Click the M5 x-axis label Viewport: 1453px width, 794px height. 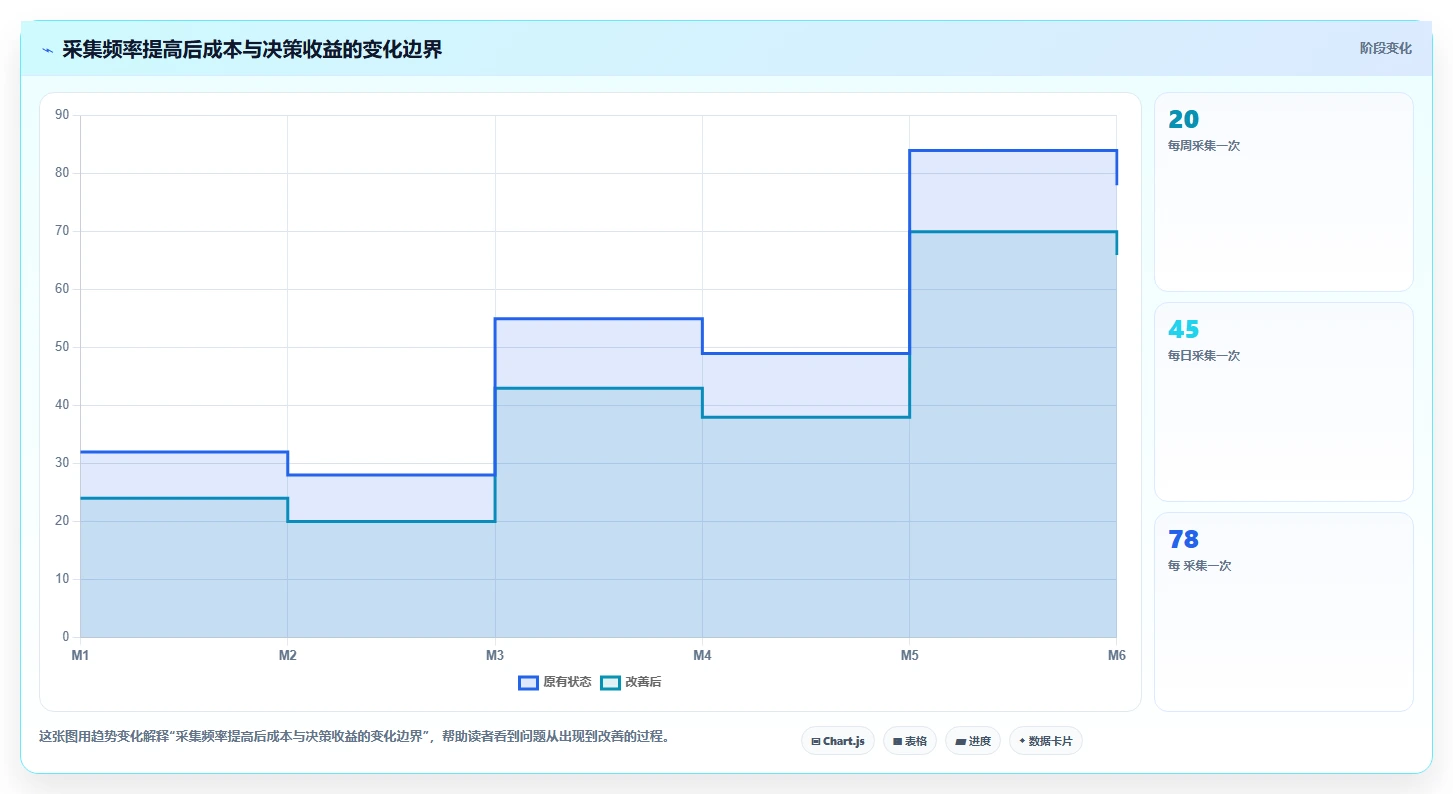pos(909,655)
